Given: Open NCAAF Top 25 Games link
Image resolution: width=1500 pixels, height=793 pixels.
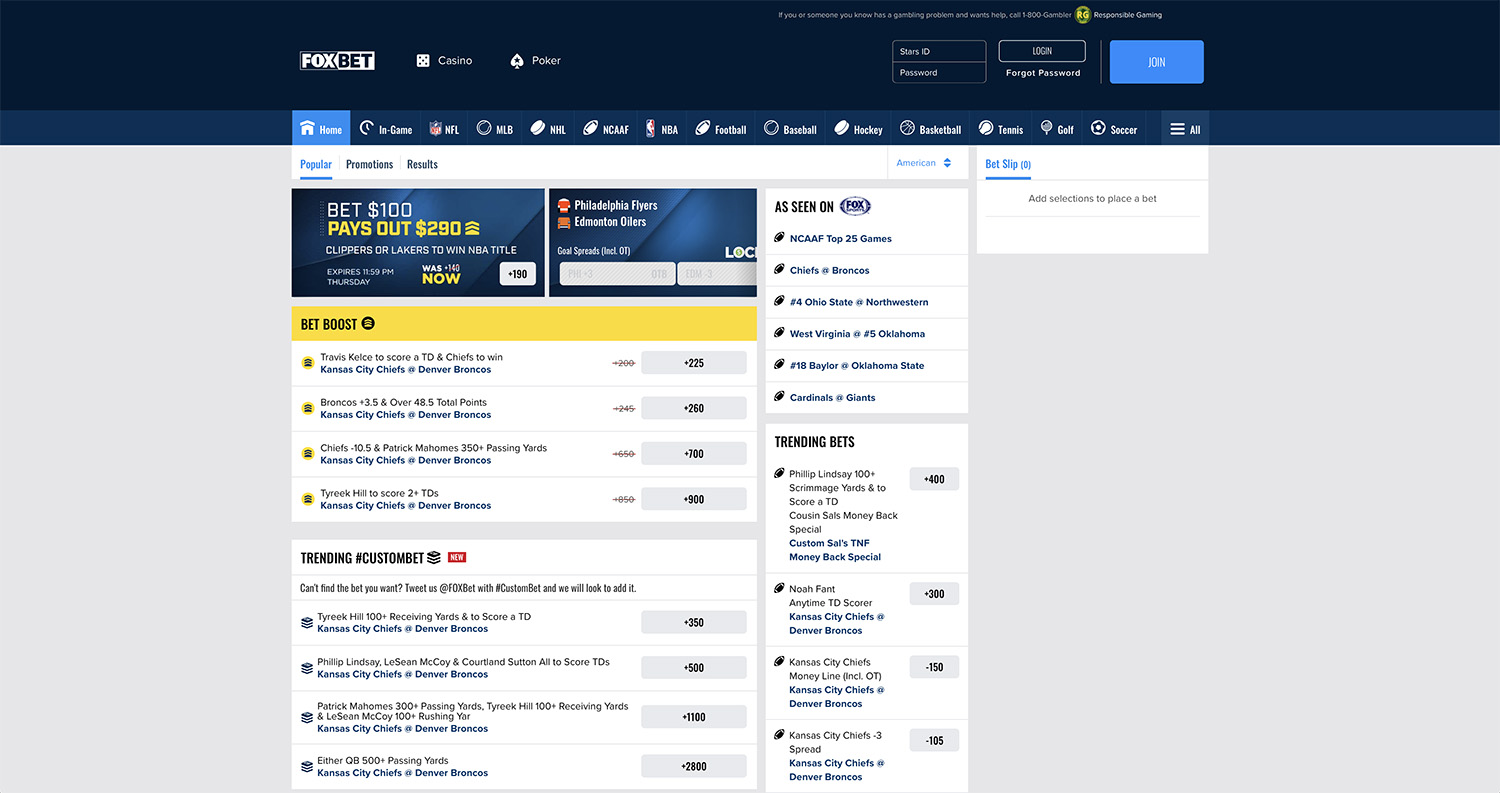Looking at the screenshot, I should coord(841,239).
